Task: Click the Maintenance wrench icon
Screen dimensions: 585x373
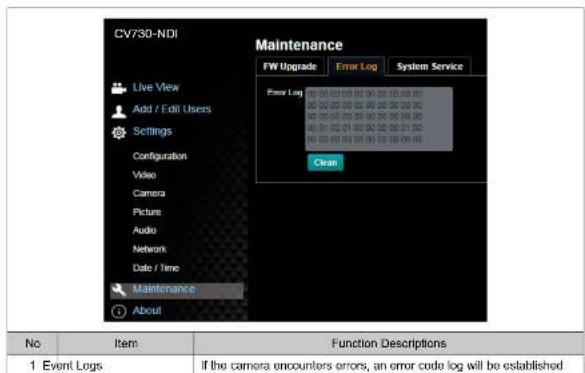Action: coord(119,290)
